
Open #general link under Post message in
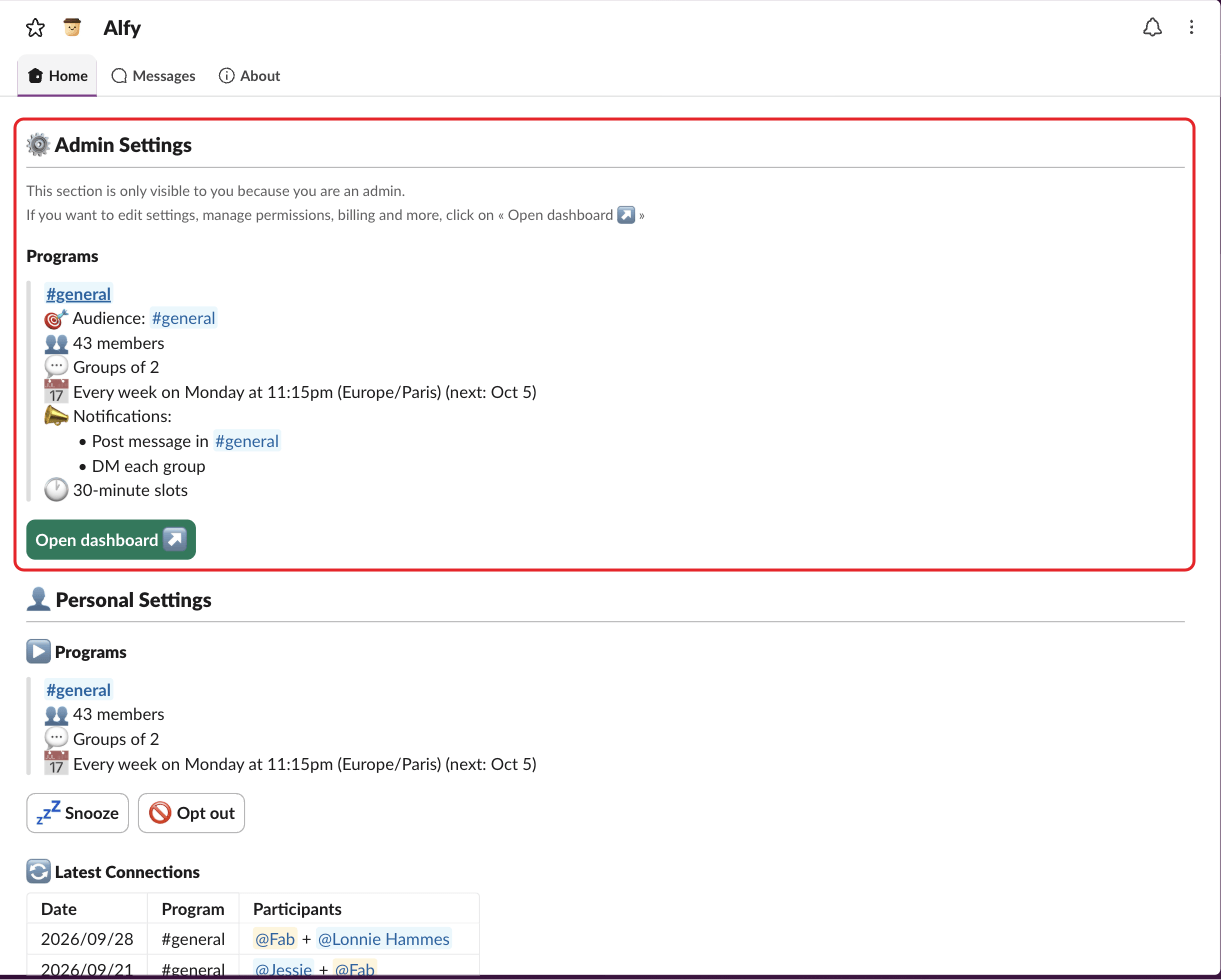click(x=247, y=441)
